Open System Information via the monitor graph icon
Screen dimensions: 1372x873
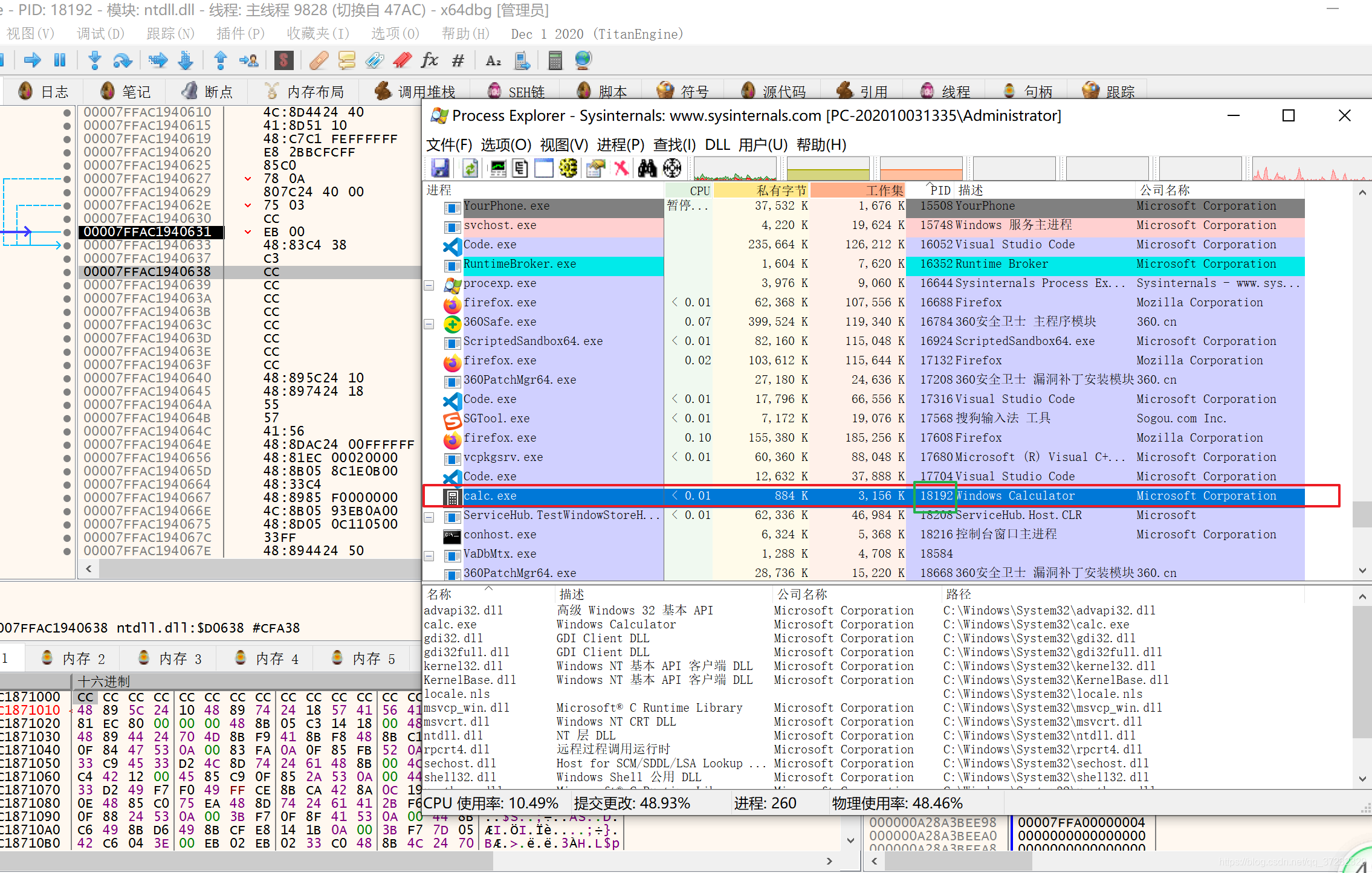pyautogui.click(x=498, y=168)
